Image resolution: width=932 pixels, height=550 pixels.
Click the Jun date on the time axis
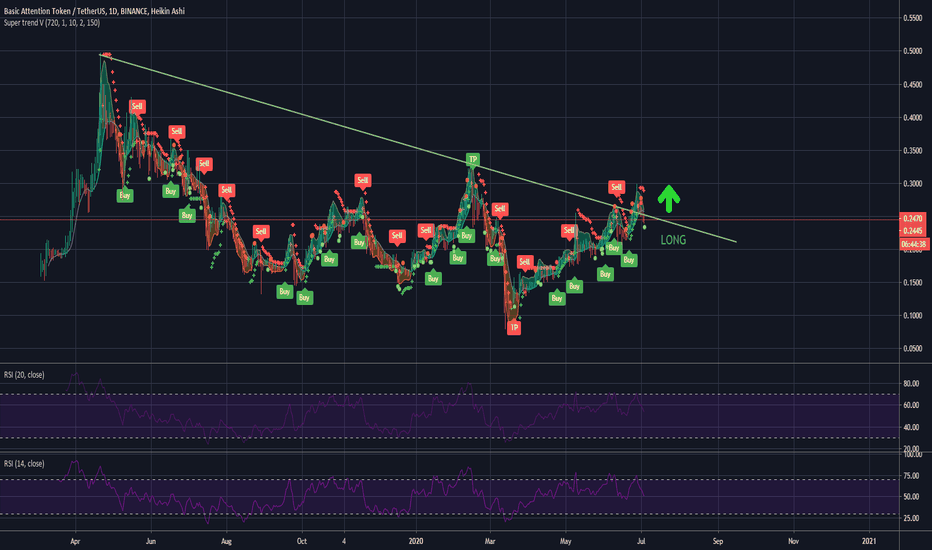(x=151, y=541)
